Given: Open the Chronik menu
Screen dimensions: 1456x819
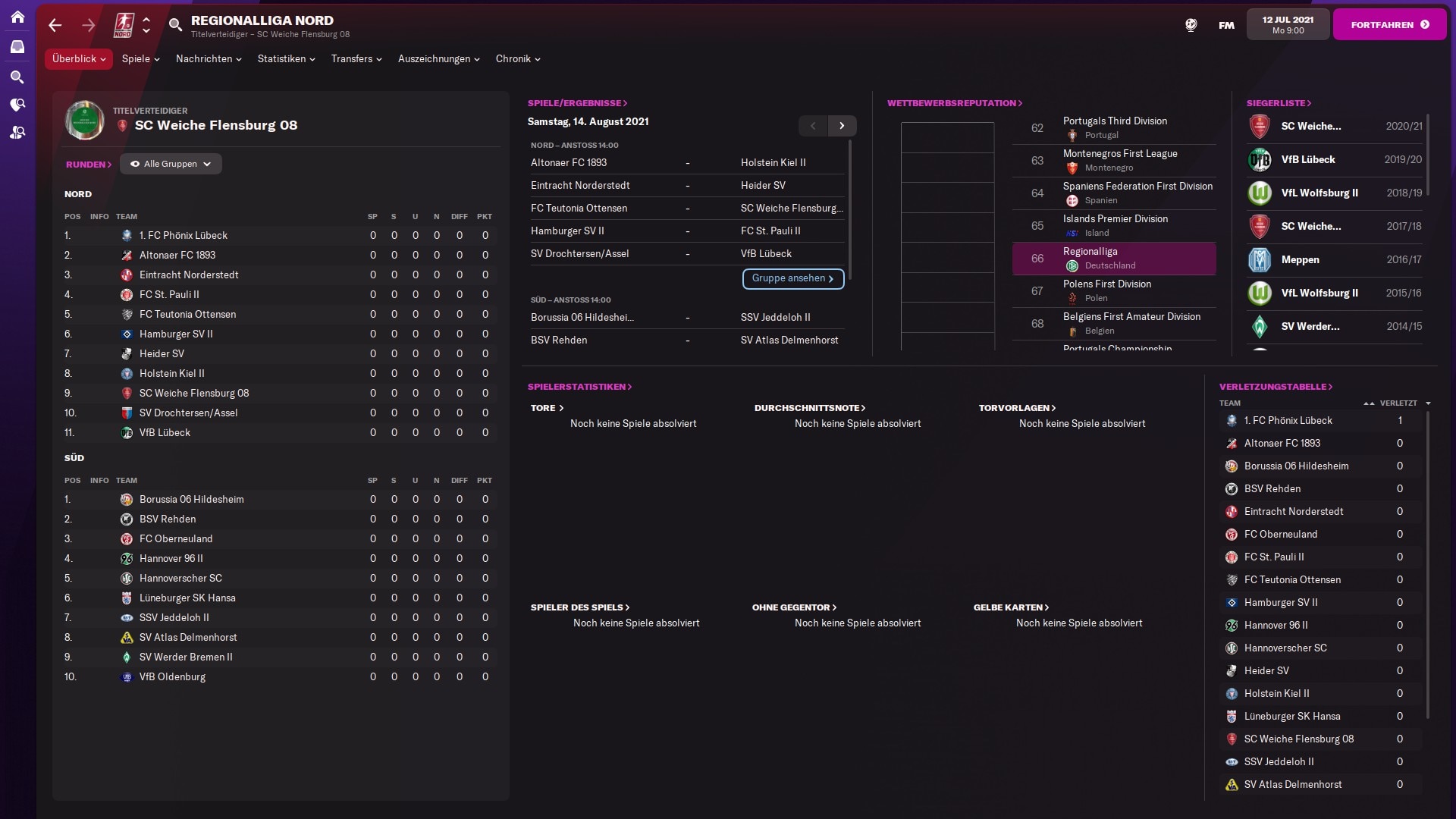Looking at the screenshot, I should tap(518, 59).
